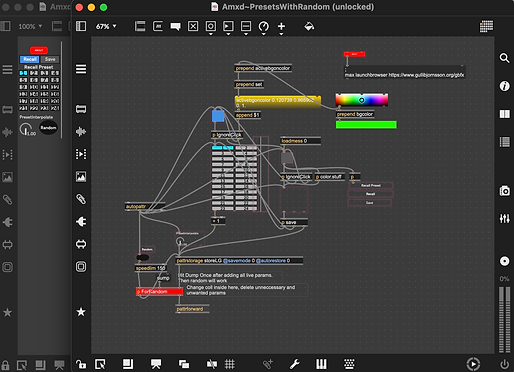Click the green panel below prepend bgcolor
Screen dimensions: 514x372
(x=366, y=124)
